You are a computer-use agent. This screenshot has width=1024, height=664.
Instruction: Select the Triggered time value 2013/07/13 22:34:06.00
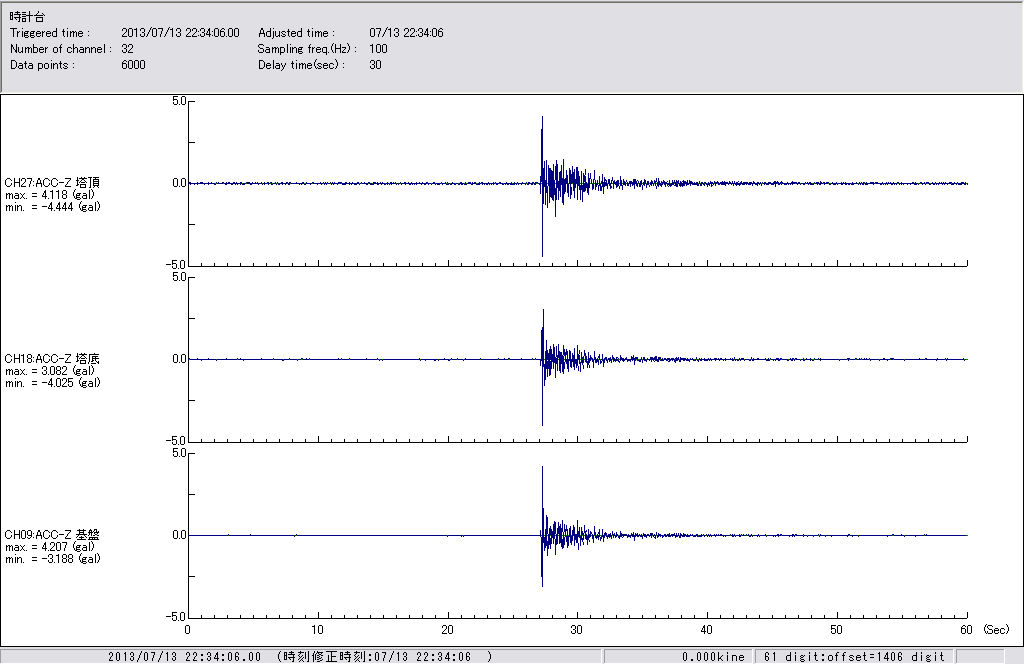tap(187, 33)
